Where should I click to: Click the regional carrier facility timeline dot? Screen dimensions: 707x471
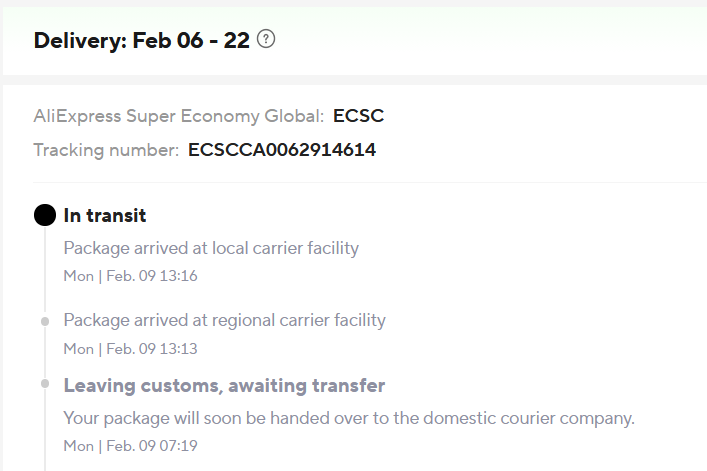tap(45, 321)
